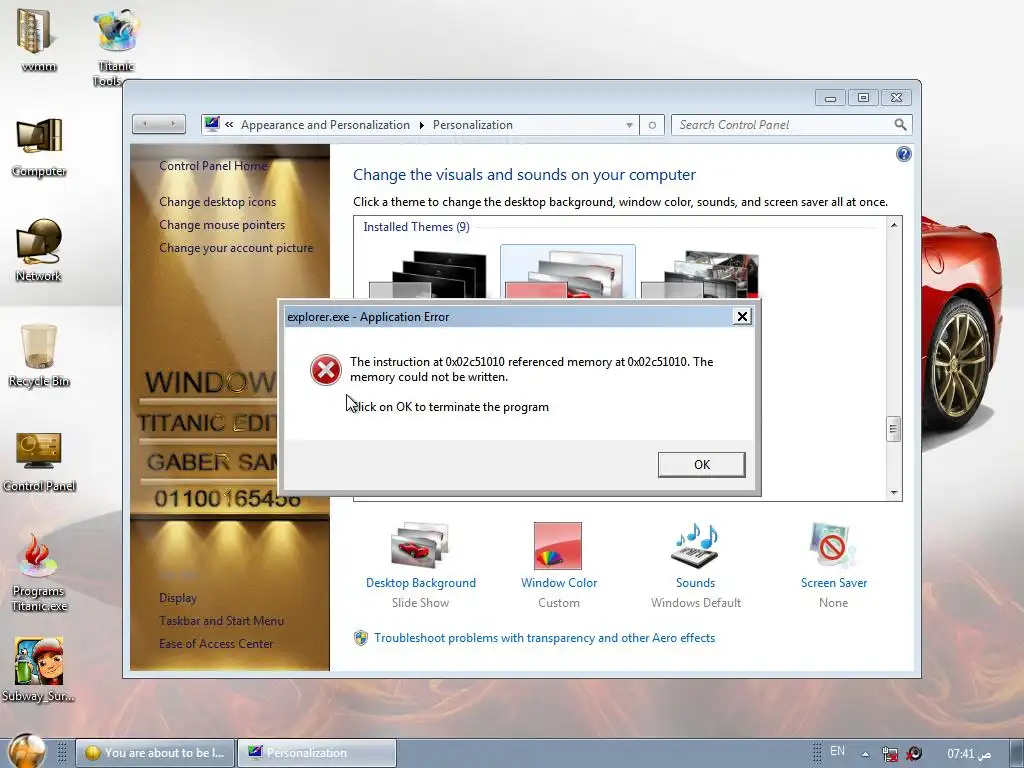Click the taskbar clock showing 07:41
1024x768 pixels.
(x=969, y=754)
